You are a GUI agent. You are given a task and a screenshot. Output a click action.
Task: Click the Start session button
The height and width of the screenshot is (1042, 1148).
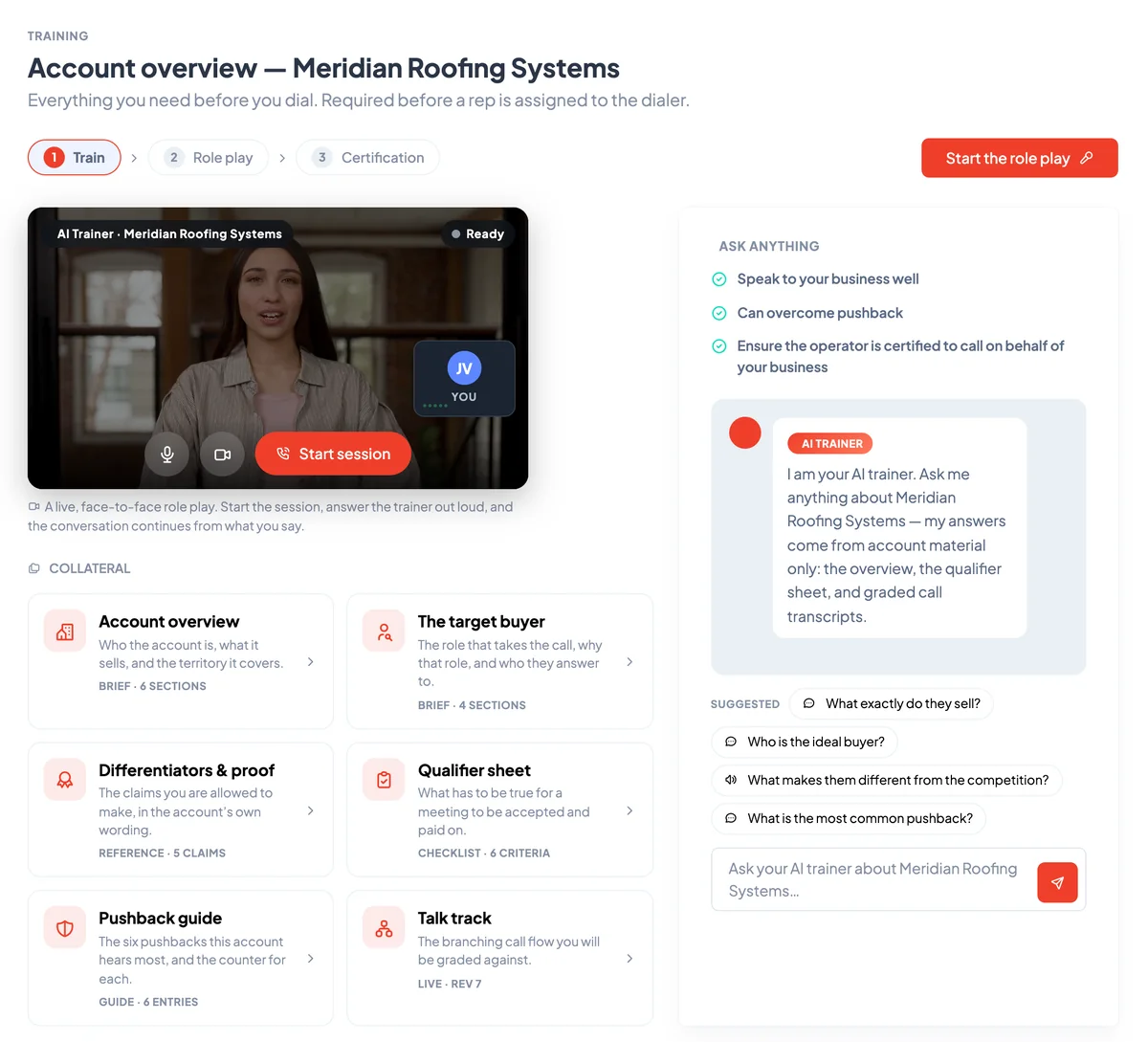333,454
